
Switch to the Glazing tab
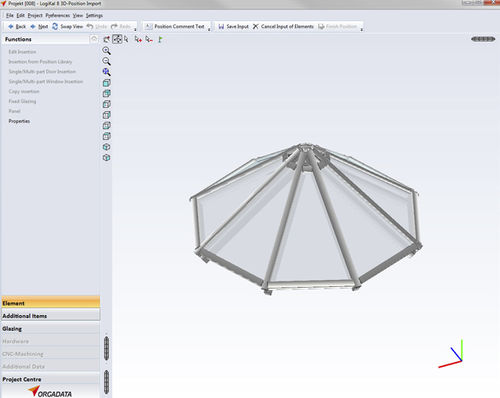coord(51,328)
